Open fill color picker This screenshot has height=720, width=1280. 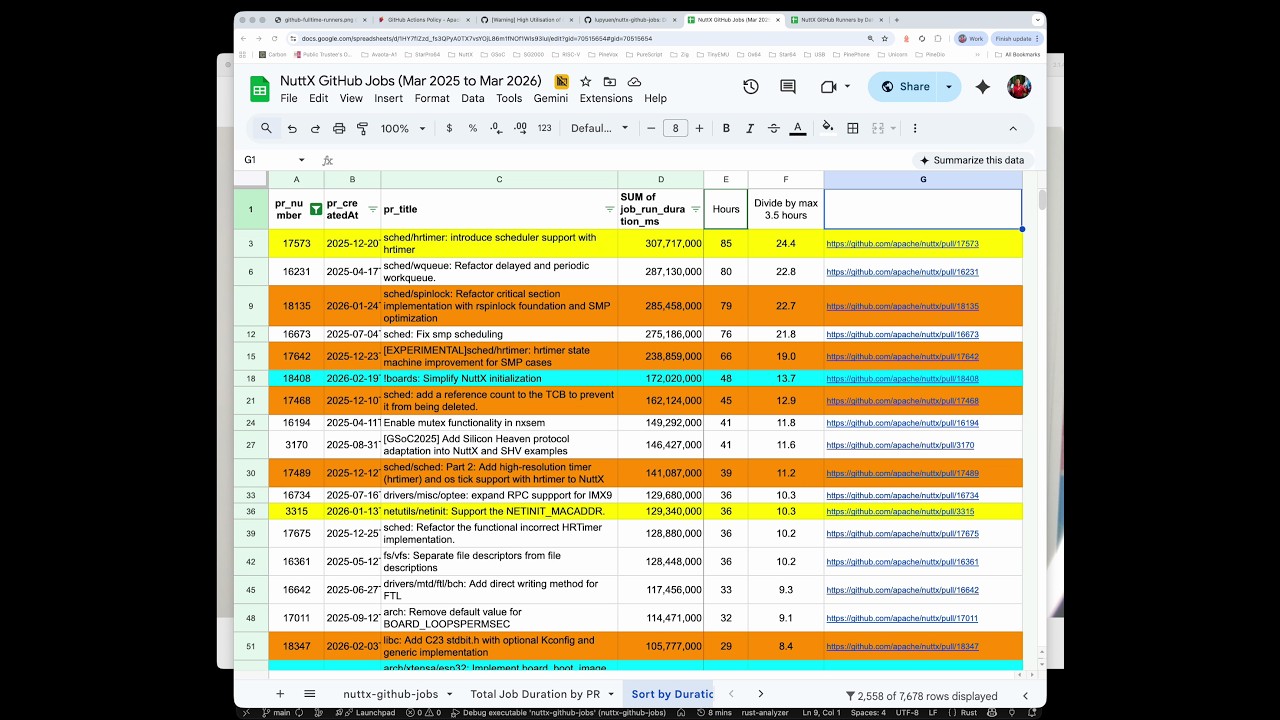(x=827, y=128)
